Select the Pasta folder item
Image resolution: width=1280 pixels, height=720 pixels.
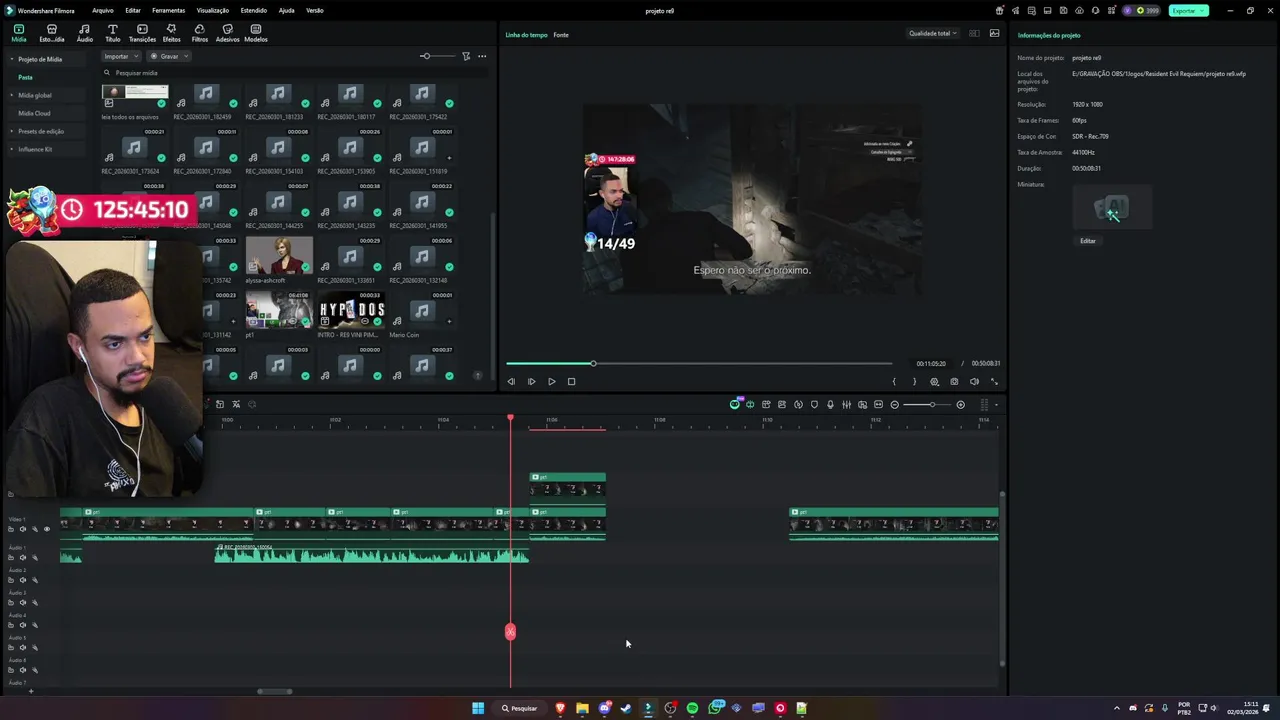coord(25,77)
